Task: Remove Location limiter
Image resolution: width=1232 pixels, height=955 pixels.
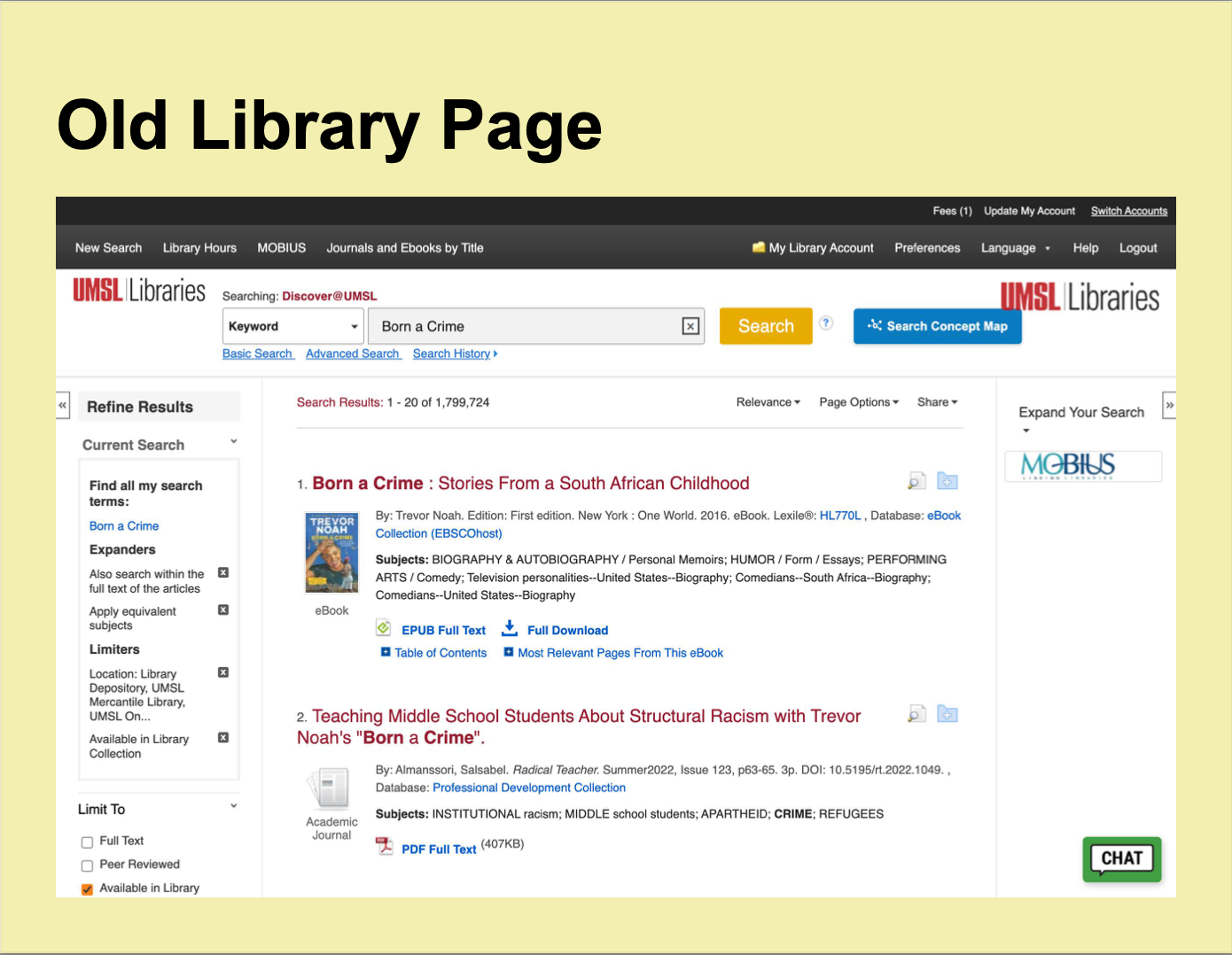Action: pos(223,673)
